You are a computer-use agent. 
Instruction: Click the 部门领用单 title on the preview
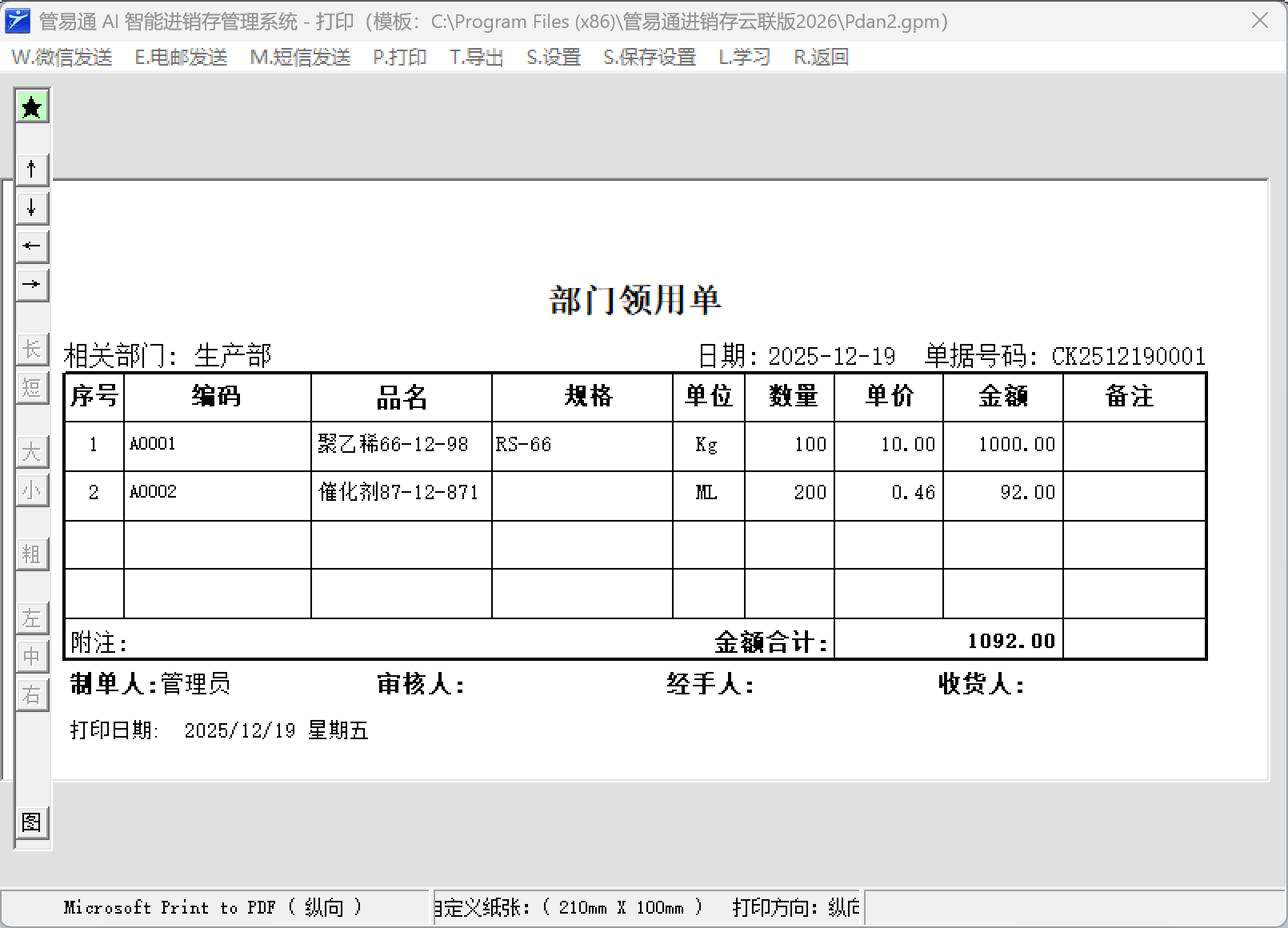point(635,301)
